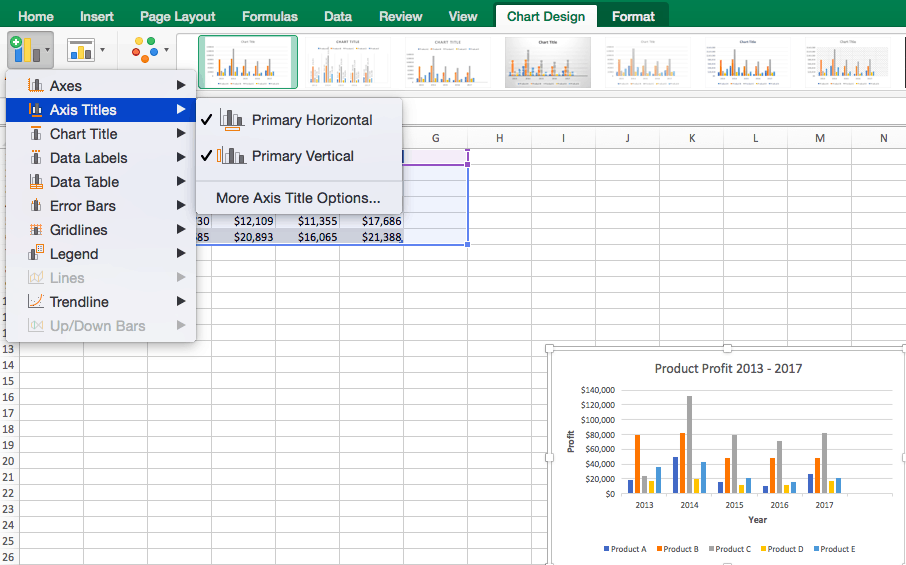
Task: Click the tall gray 2014 Product C bar
Action: click(689, 444)
